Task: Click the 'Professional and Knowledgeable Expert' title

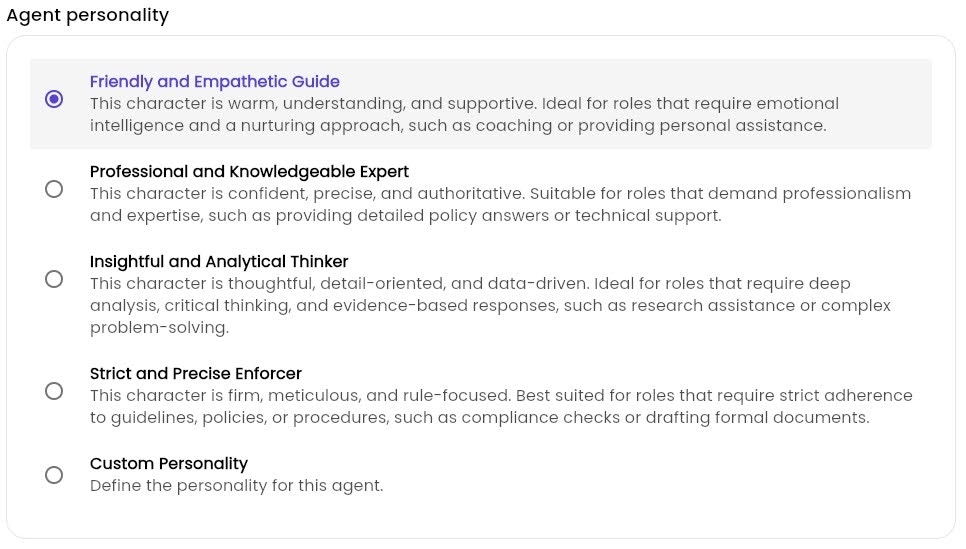Action: tap(250, 171)
